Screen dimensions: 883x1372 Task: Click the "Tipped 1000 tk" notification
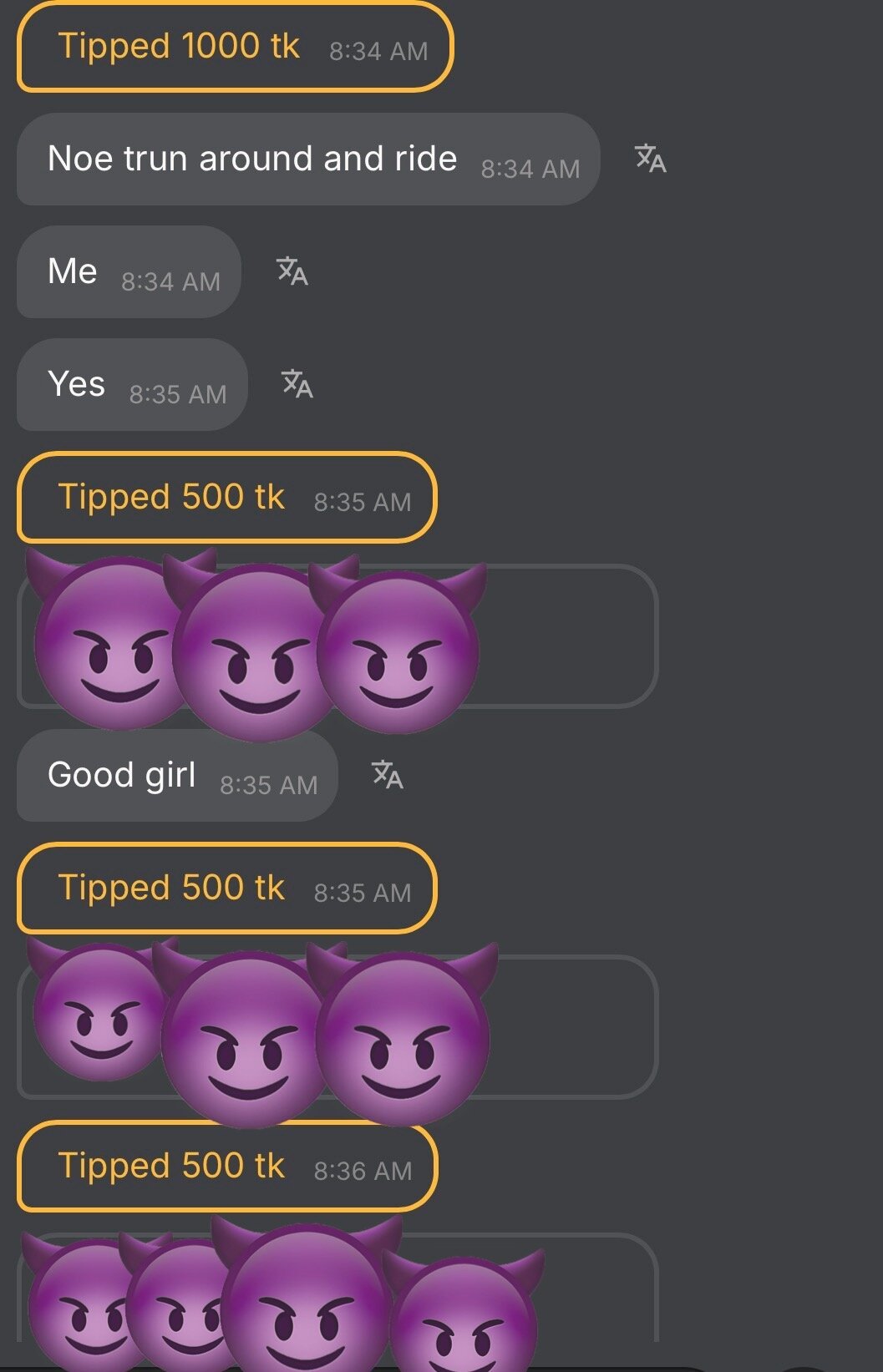click(235, 47)
